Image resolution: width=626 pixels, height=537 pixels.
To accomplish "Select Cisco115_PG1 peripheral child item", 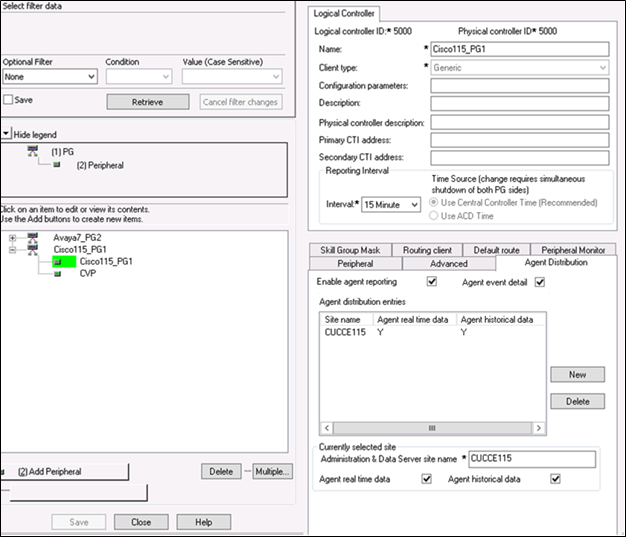I will (106, 262).
